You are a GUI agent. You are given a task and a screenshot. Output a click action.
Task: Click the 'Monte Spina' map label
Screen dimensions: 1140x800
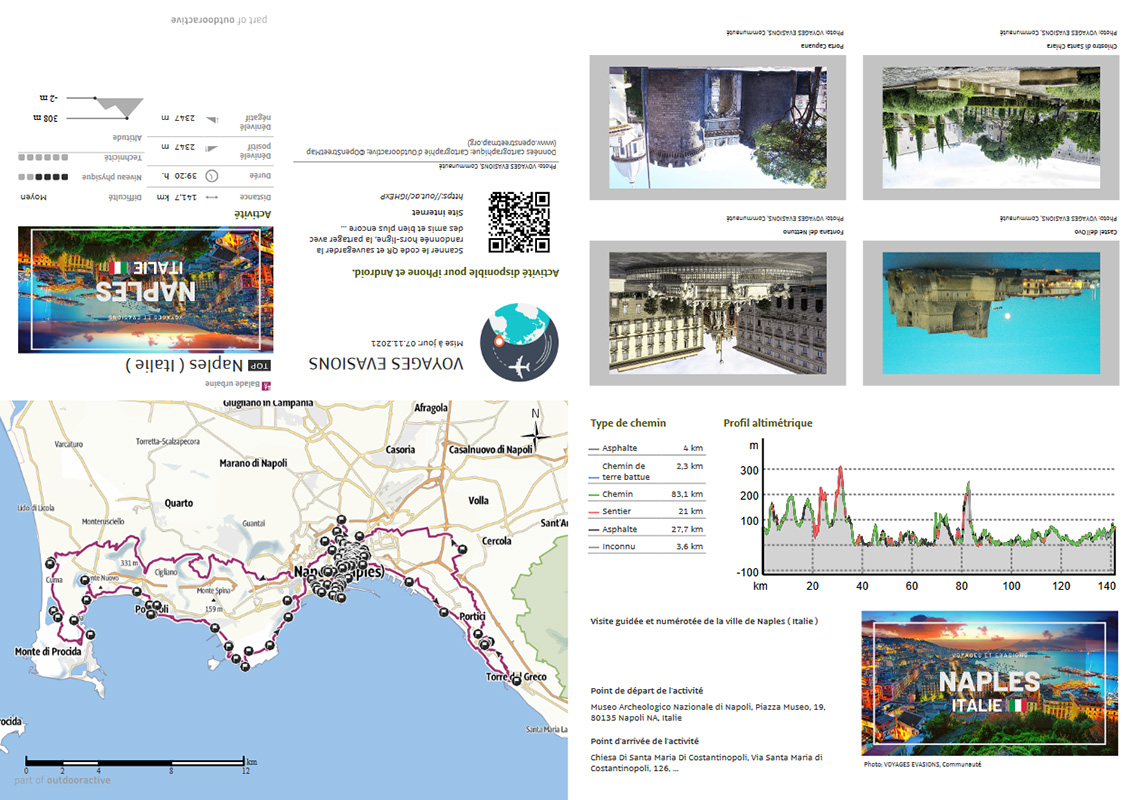(x=213, y=591)
